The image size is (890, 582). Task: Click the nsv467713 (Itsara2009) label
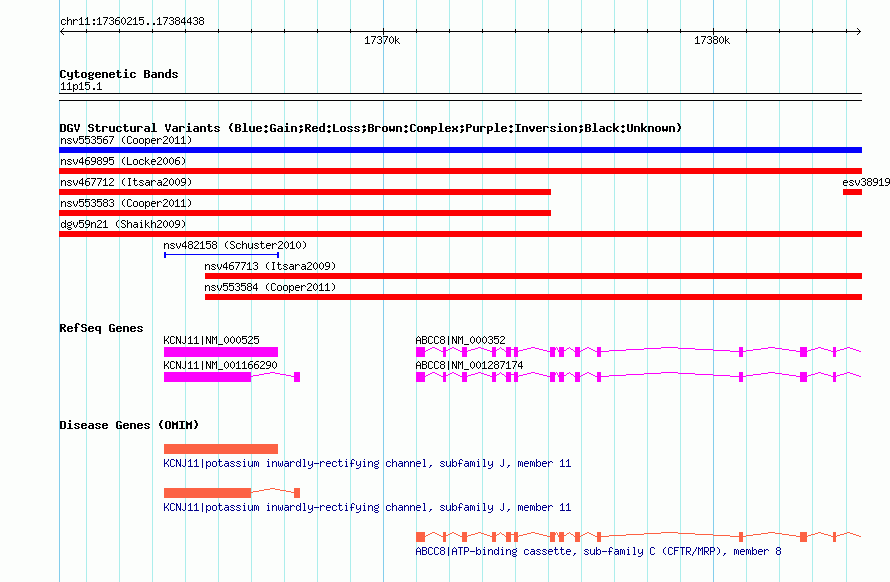(270, 266)
